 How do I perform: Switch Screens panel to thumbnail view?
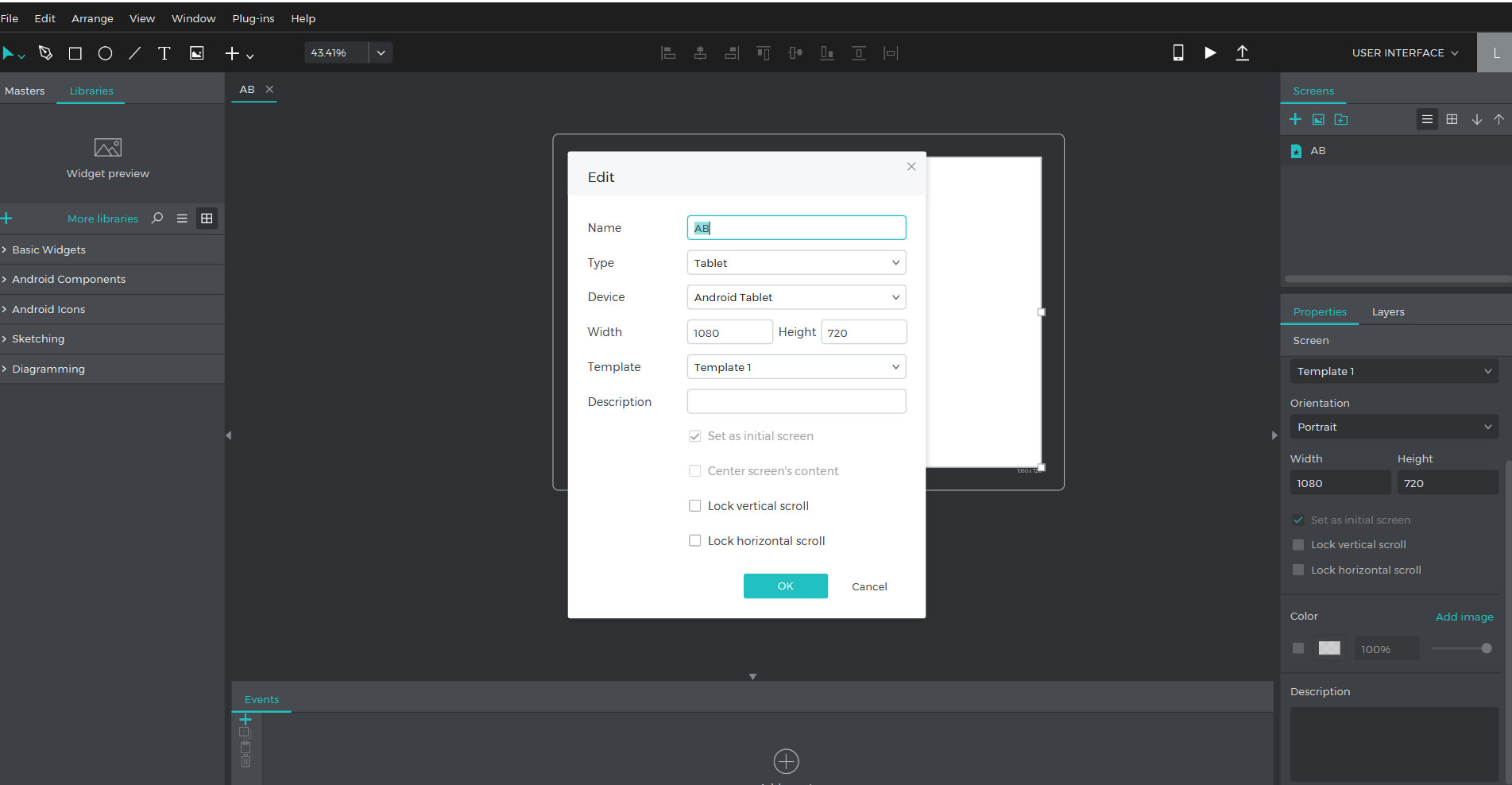pyautogui.click(x=1452, y=119)
